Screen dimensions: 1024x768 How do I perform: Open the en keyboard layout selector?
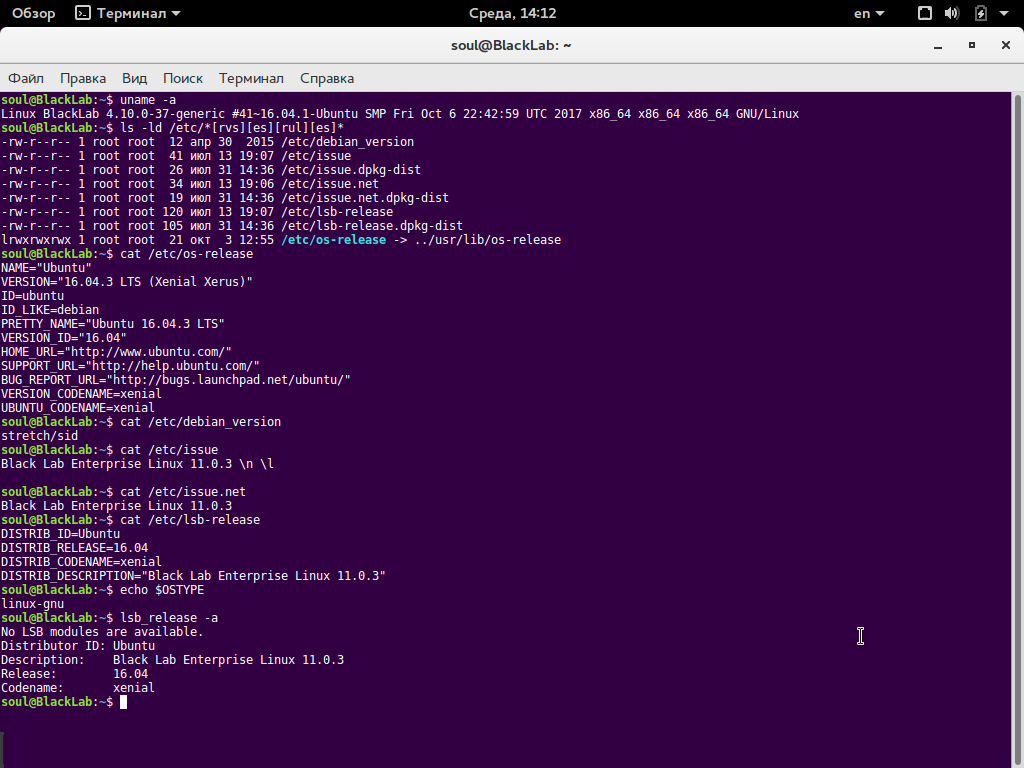point(869,13)
